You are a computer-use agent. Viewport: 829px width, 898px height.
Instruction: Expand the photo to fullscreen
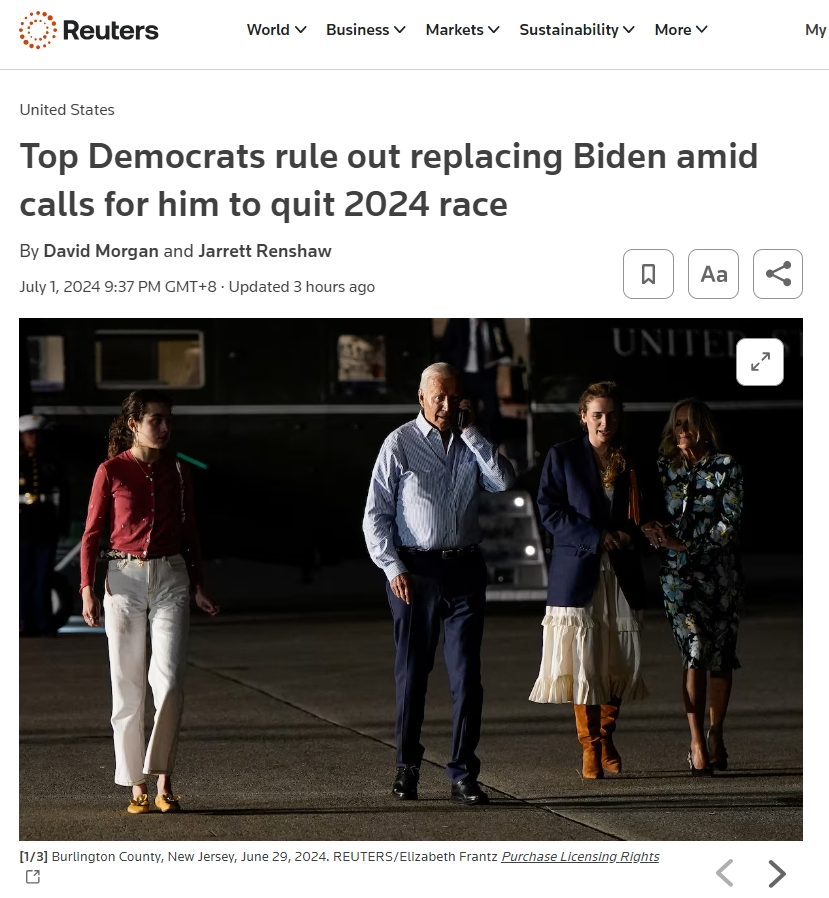[760, 362]
